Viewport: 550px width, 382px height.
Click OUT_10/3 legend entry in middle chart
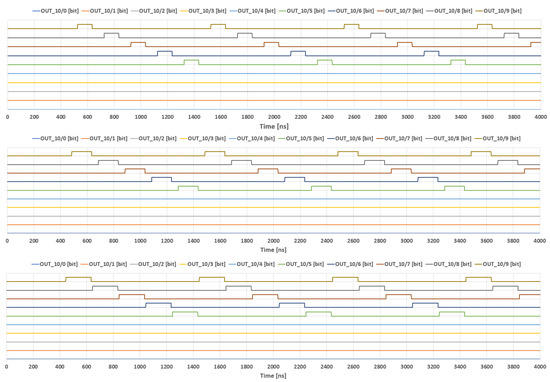pyautogui.click(x=202, y=139)
